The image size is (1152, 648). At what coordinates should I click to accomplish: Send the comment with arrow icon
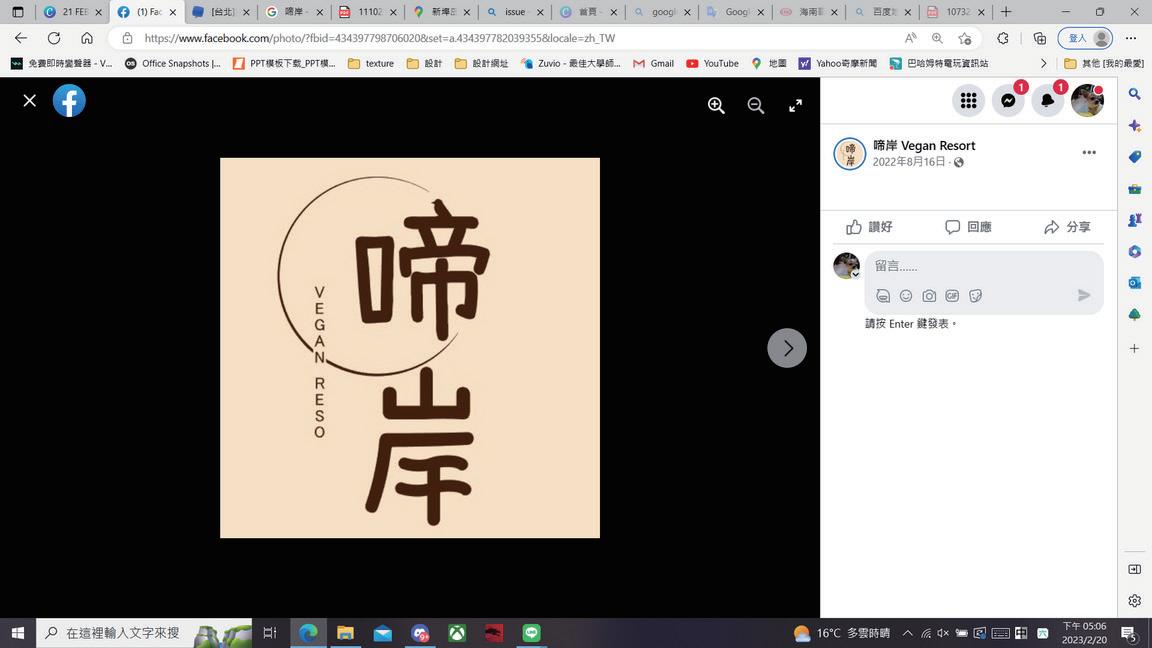click(x=1084, y=295)
